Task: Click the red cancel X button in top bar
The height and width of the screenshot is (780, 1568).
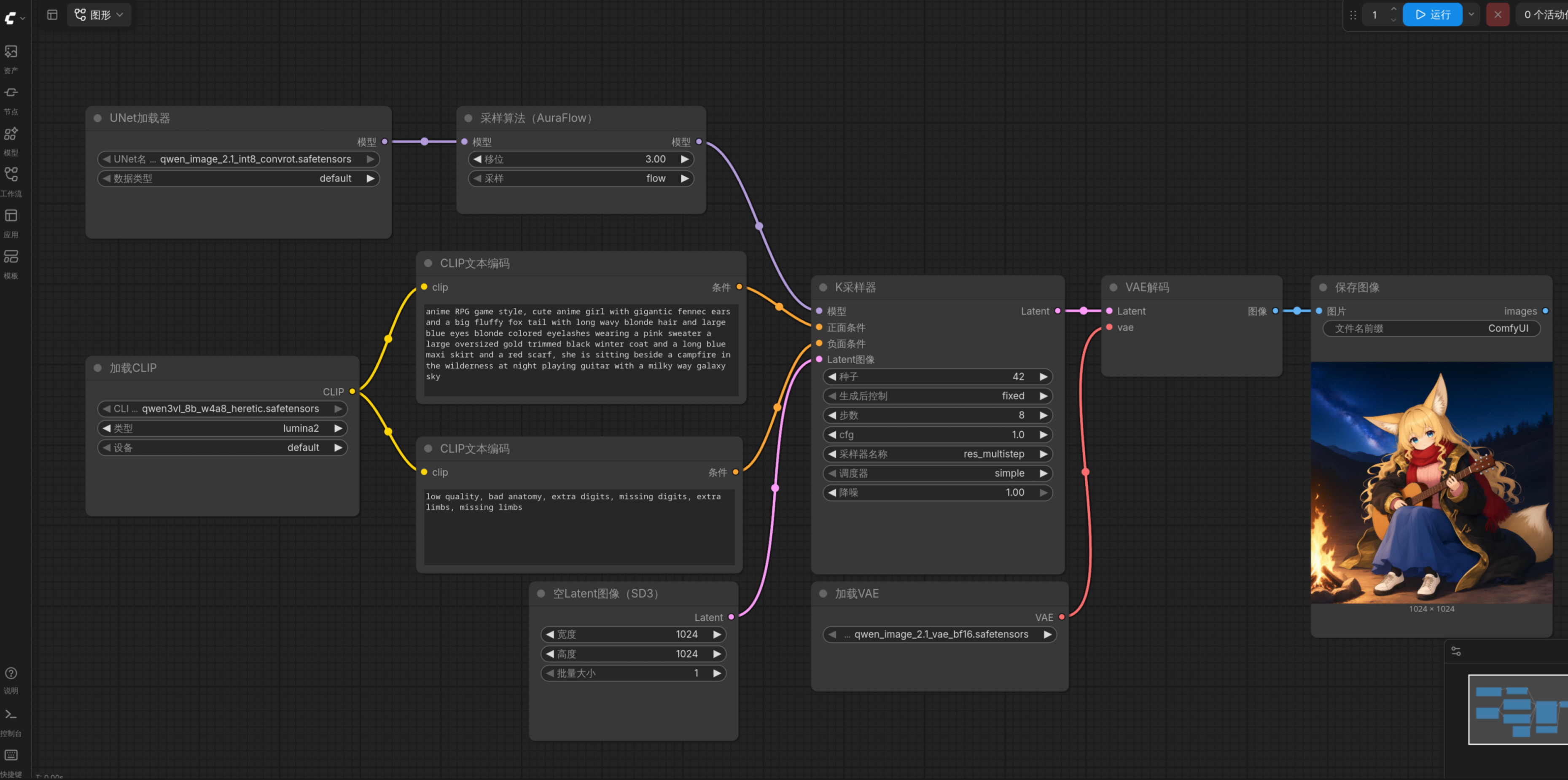Action: coord(1498,15)
